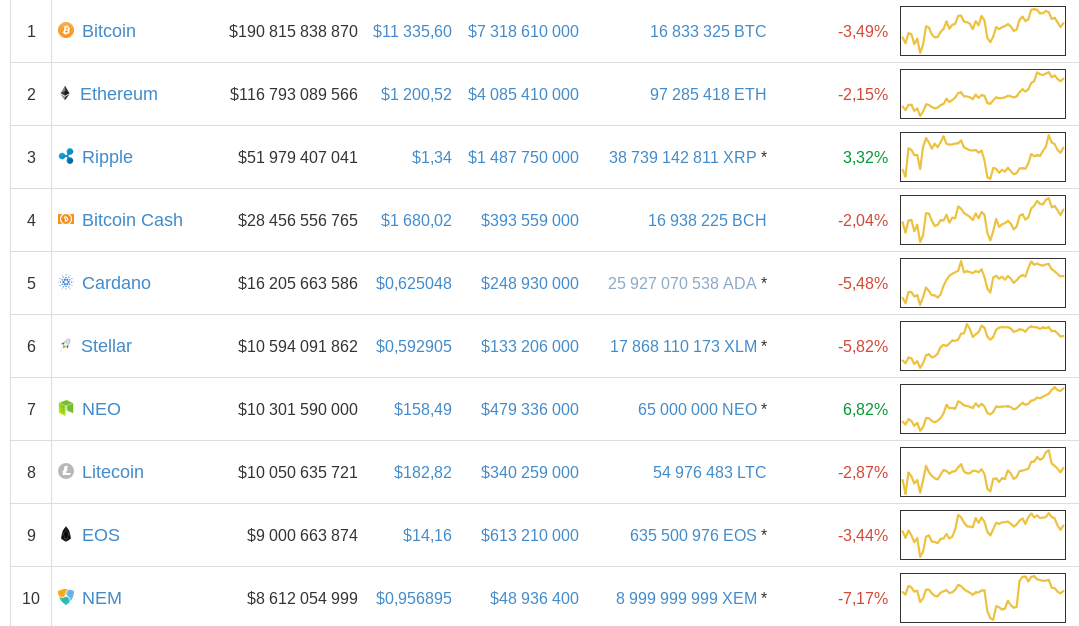Open the Ripple name link
The image size is (1079, 626).
coord(107,157)
